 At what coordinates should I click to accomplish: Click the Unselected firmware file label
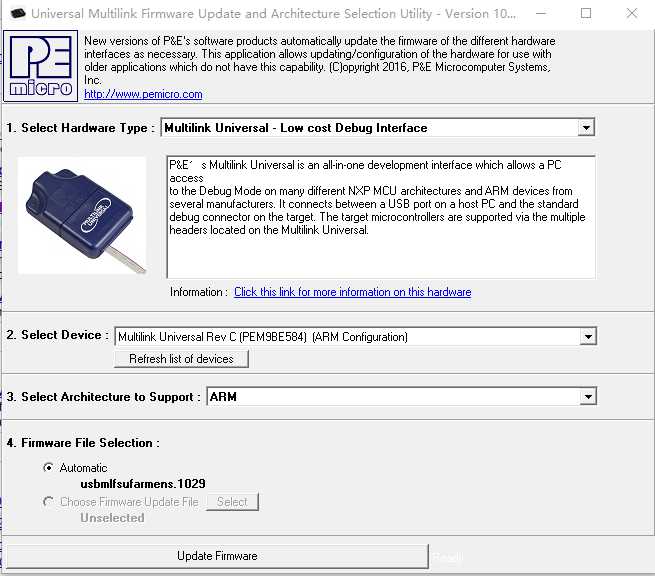(112, 518)
